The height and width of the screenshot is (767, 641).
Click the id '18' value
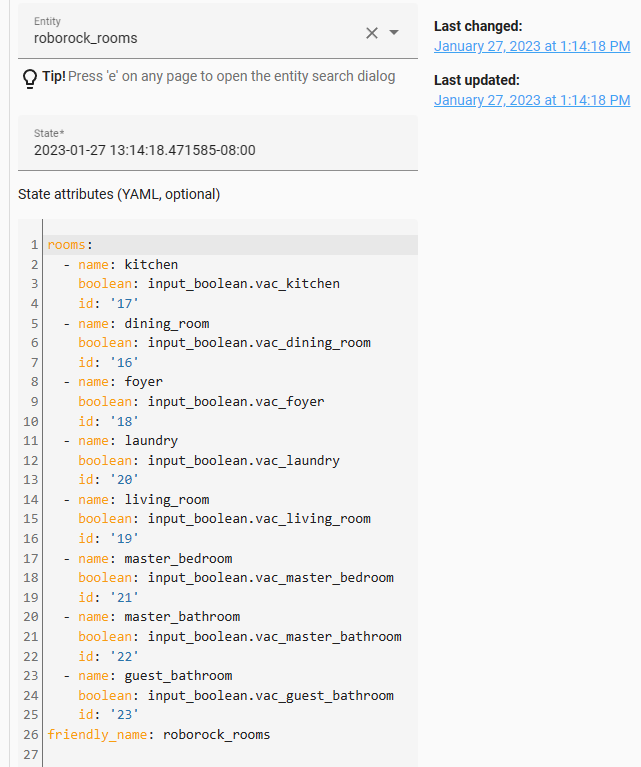124,421
